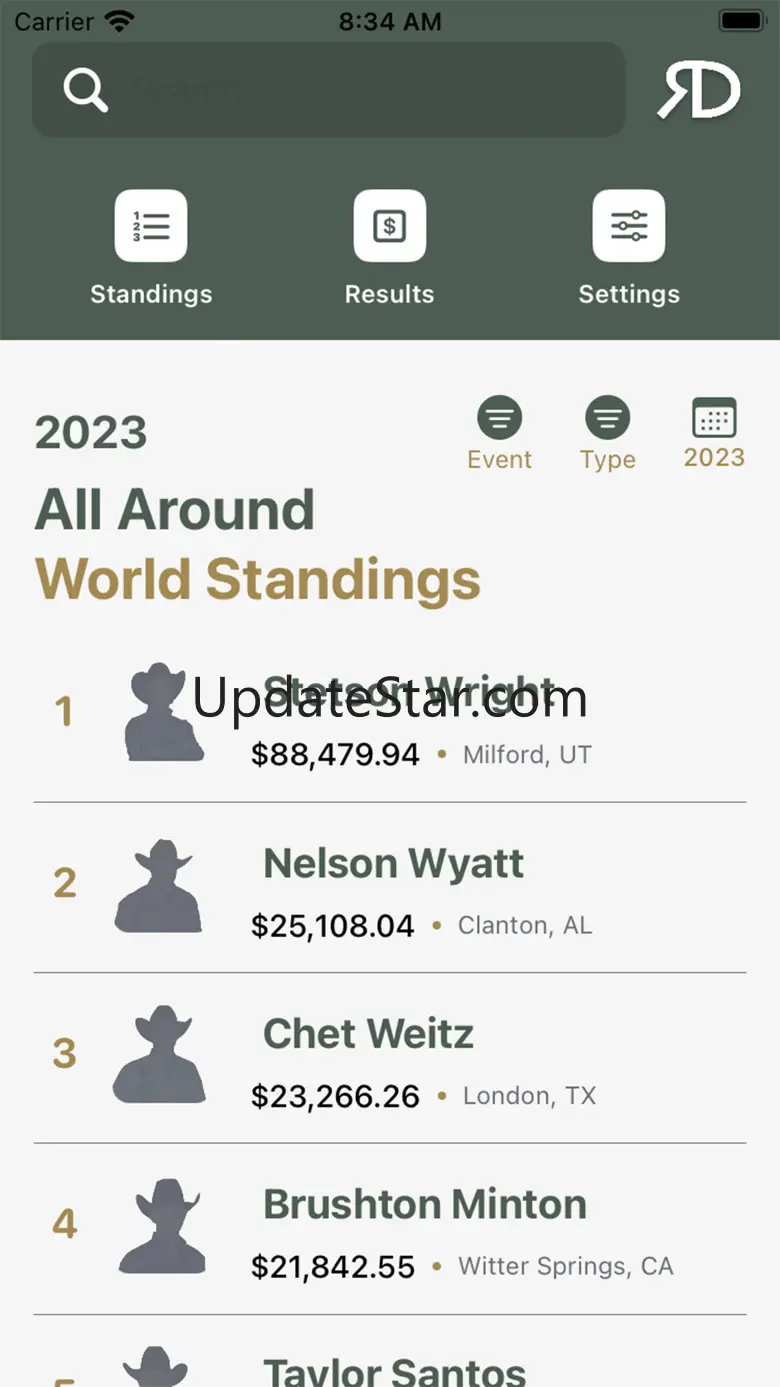Select the Chet Weitz name link
Image resolution: width=780 pixels, height=1387 pixels.
(x=369, y=1034)
